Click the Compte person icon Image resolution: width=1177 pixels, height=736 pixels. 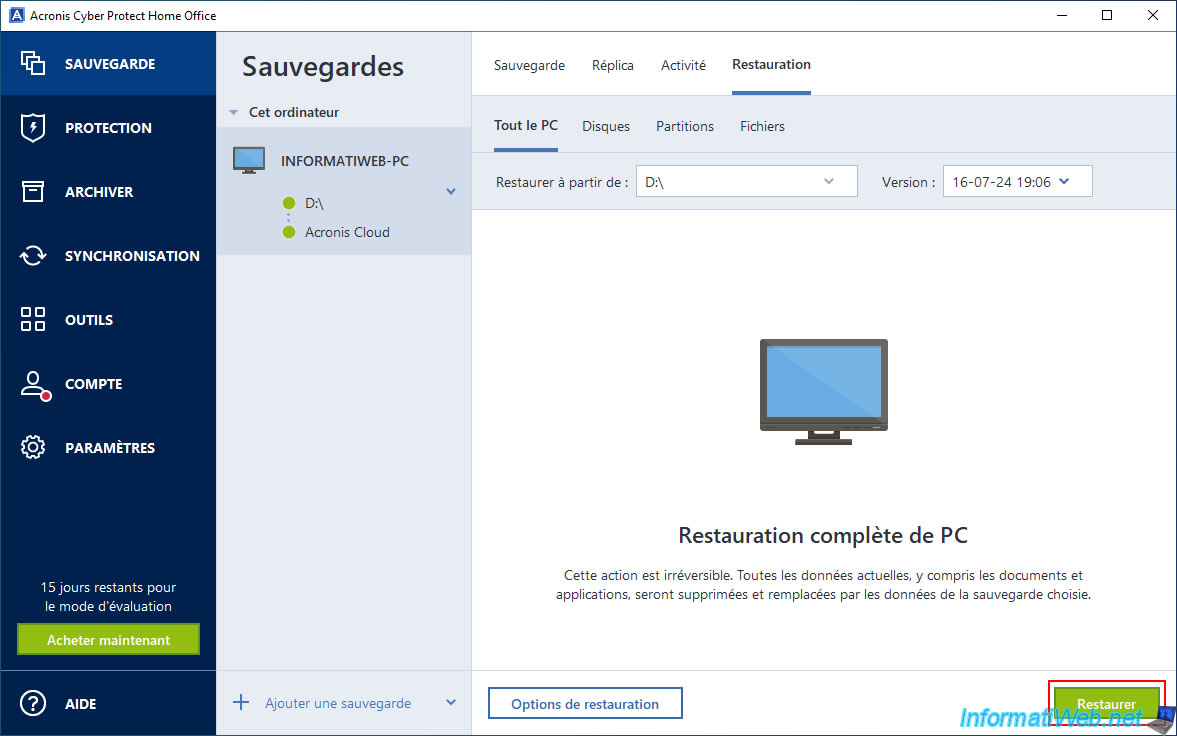35,385
